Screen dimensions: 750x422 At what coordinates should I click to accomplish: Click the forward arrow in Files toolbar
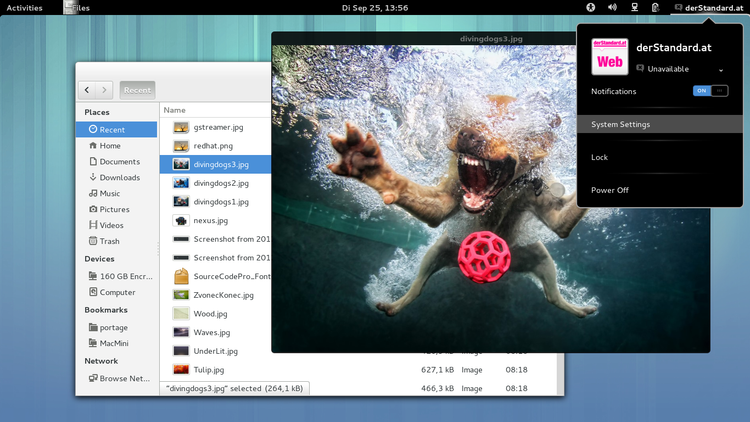tap(105, 90)
